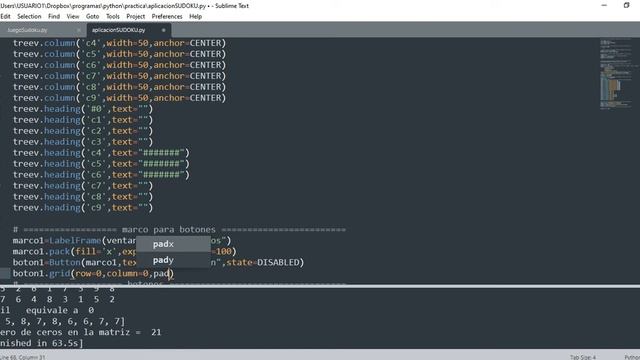Open the Selection menu
This screenshot has width=640, height=360.
coord(29,16)
